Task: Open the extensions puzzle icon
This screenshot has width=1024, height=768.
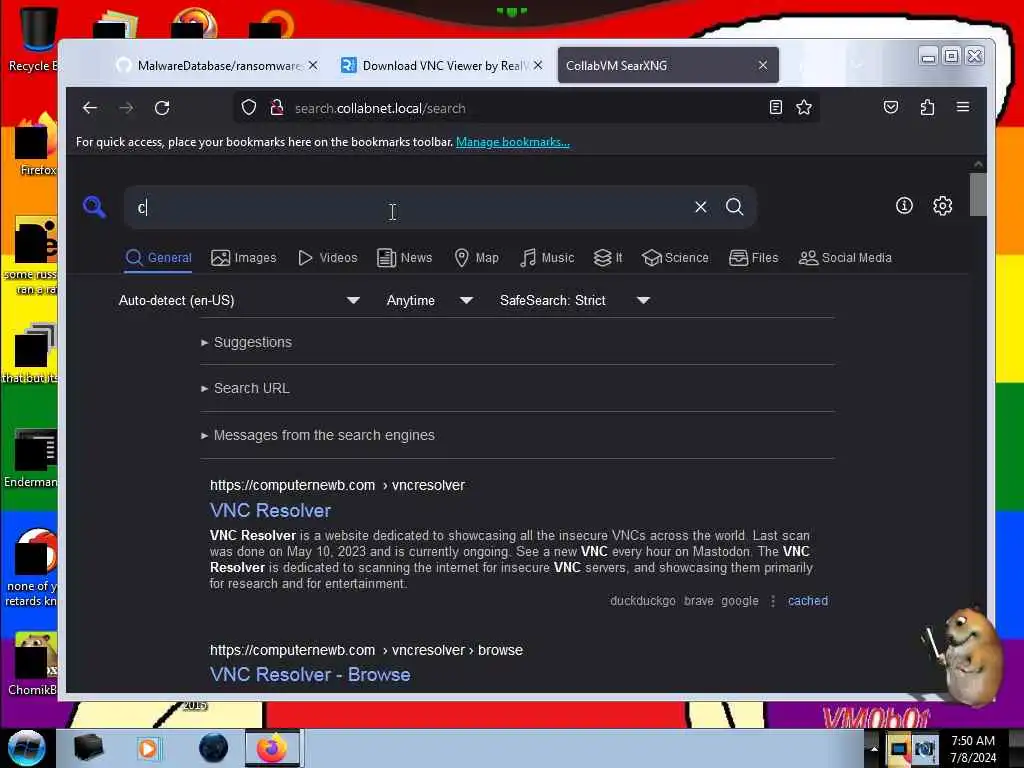Action: [x=927, y=108]
